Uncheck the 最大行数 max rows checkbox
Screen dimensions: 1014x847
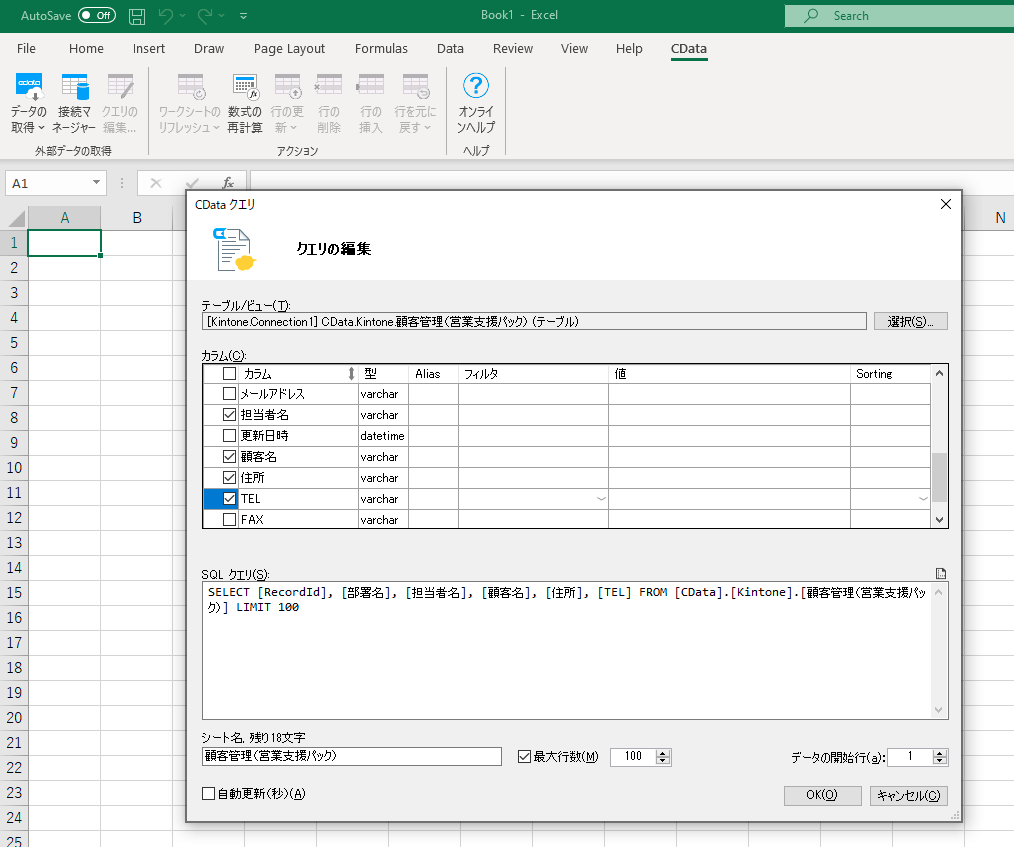(524, 756)
